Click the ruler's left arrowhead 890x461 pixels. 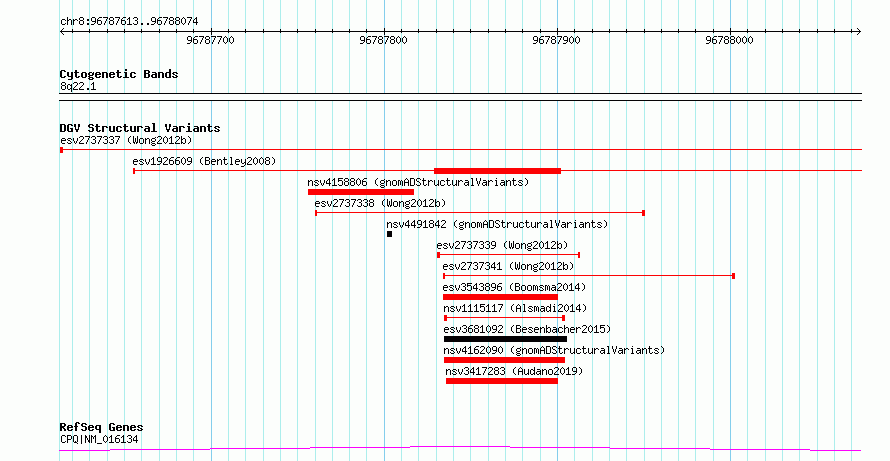[x=62, y=32]
